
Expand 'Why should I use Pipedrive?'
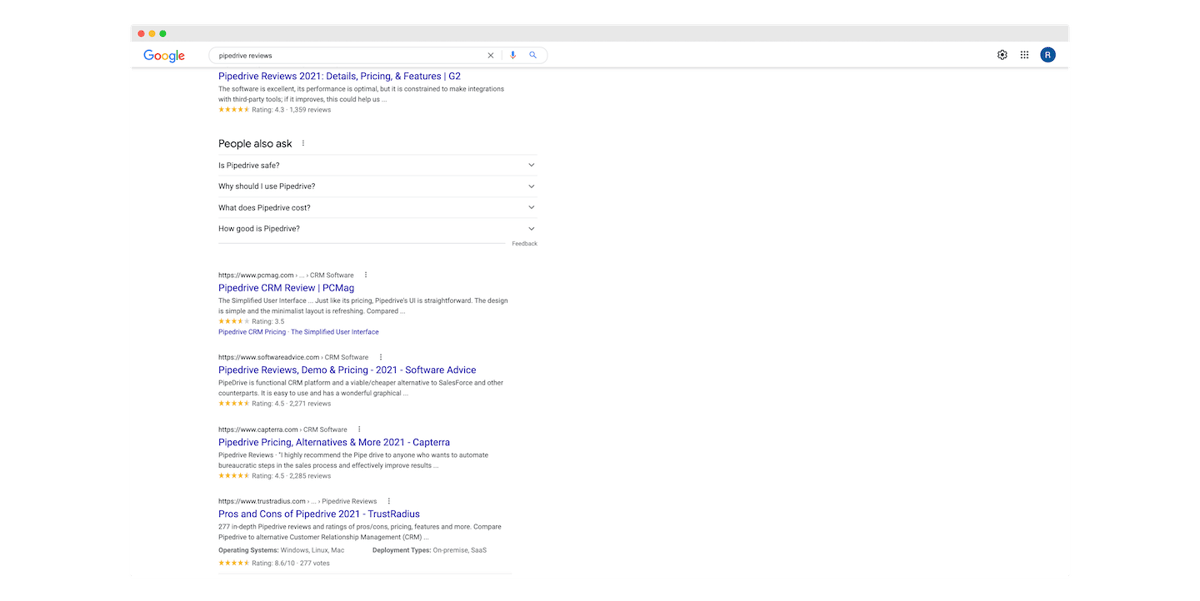click(x=377, y=186)
